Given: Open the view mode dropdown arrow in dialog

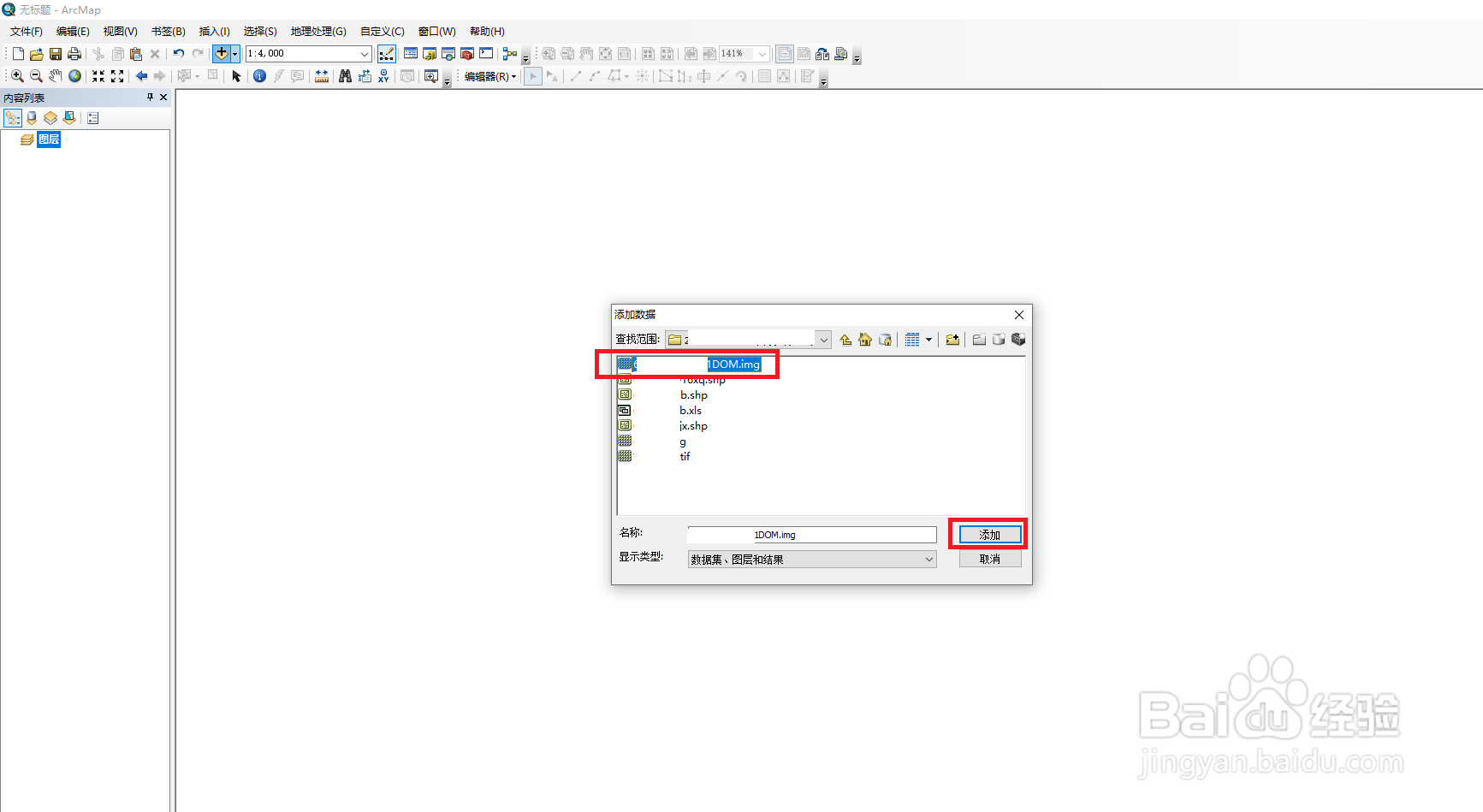Looking at the screenshot, I should tap(928, 340).
